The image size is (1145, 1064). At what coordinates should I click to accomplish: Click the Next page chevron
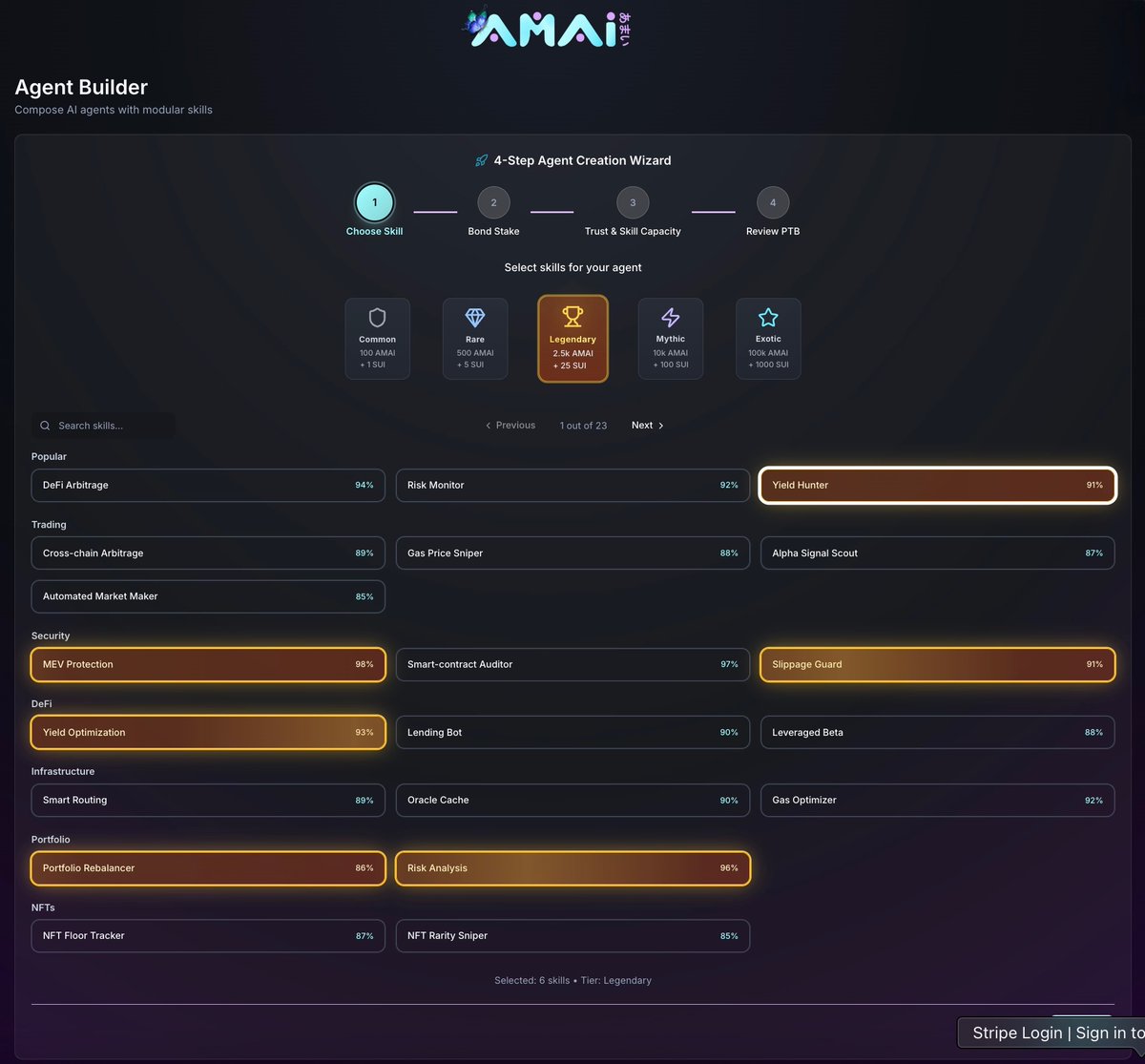[660, 425]
